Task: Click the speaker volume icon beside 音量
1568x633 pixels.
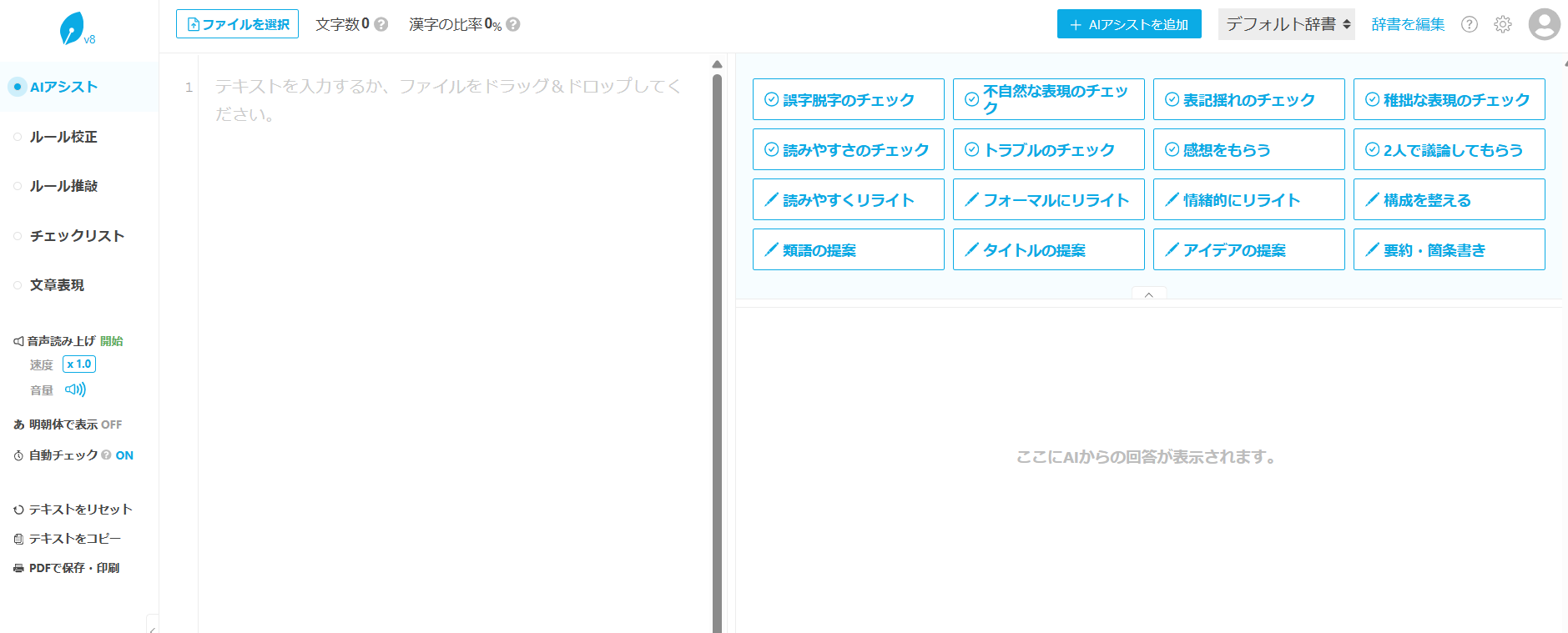Action: 75,389
